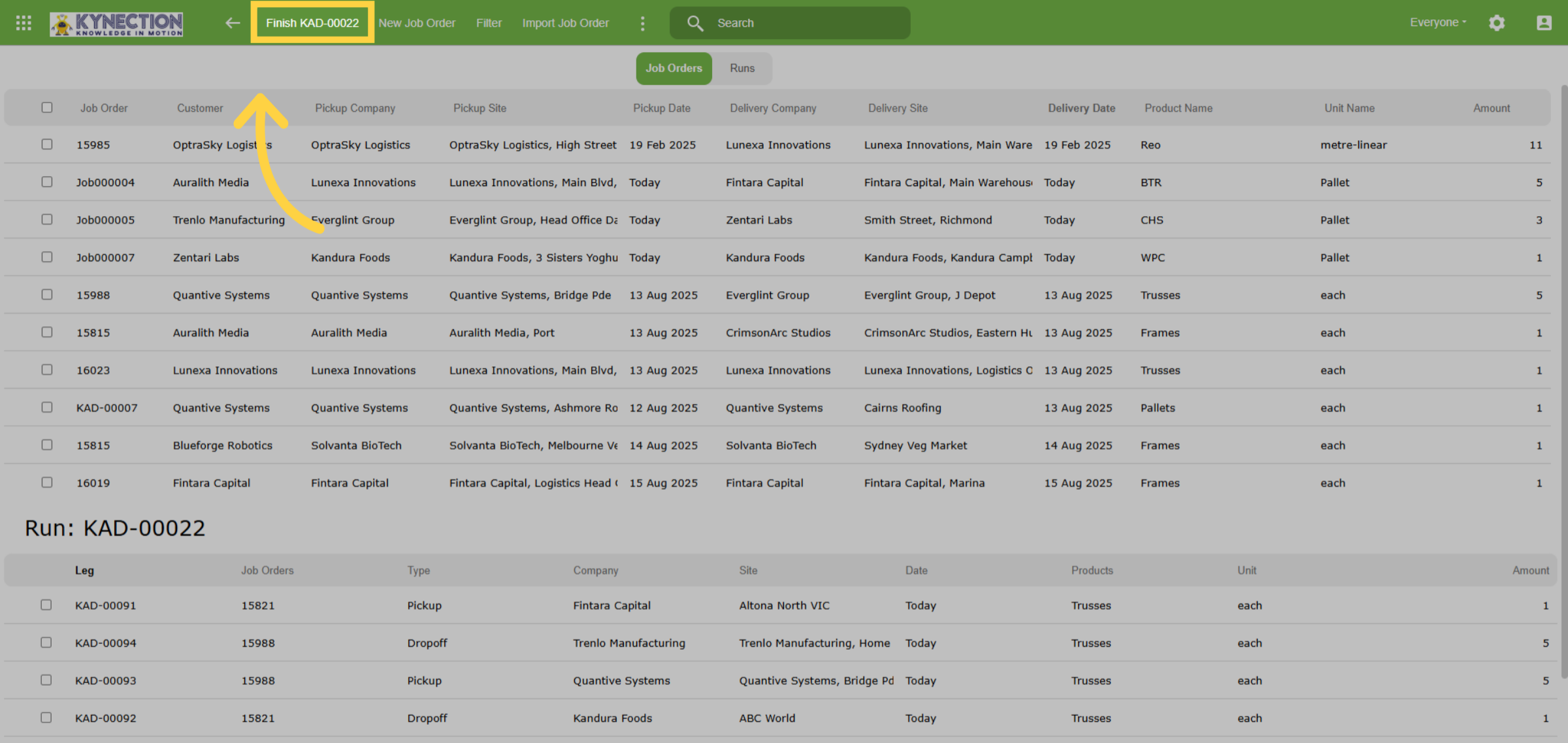
Task: Check the box for job order Job000005
Action: coord(47,219)
